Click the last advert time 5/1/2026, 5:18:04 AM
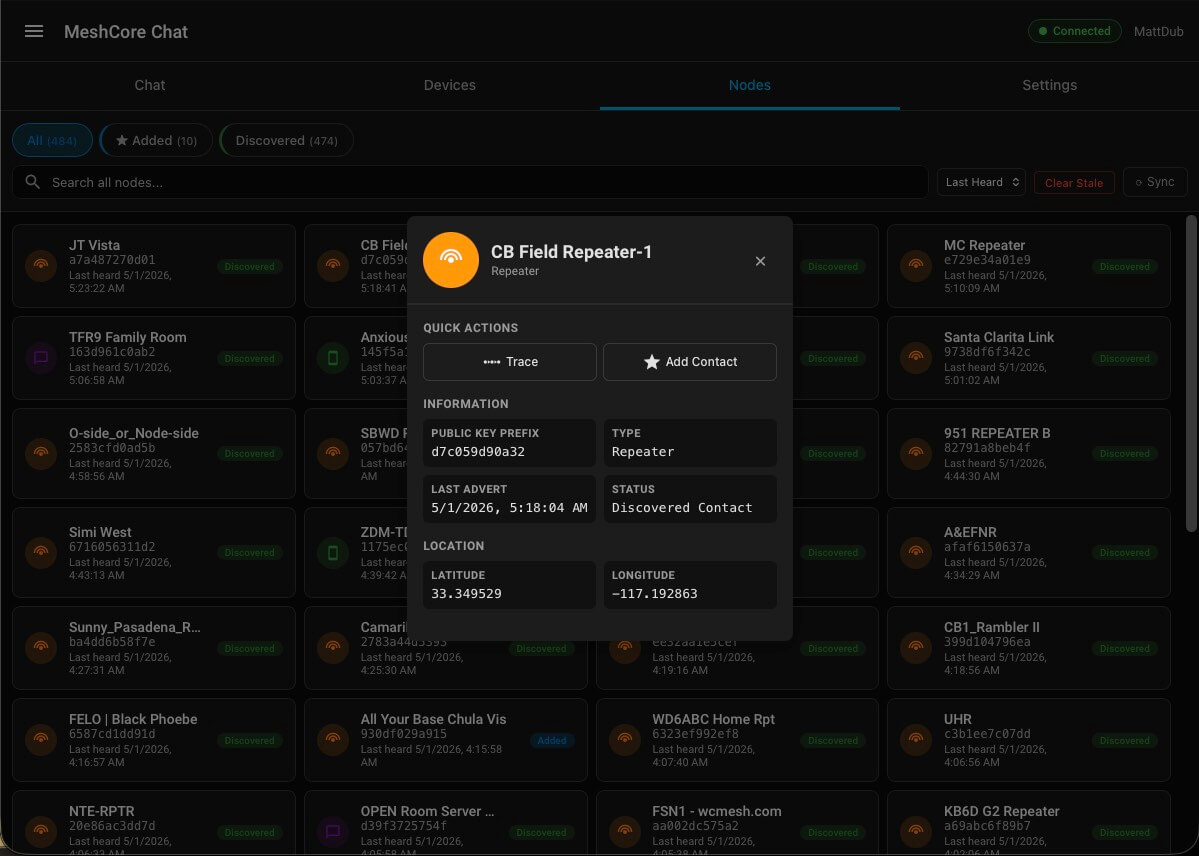 coord(509,507)
